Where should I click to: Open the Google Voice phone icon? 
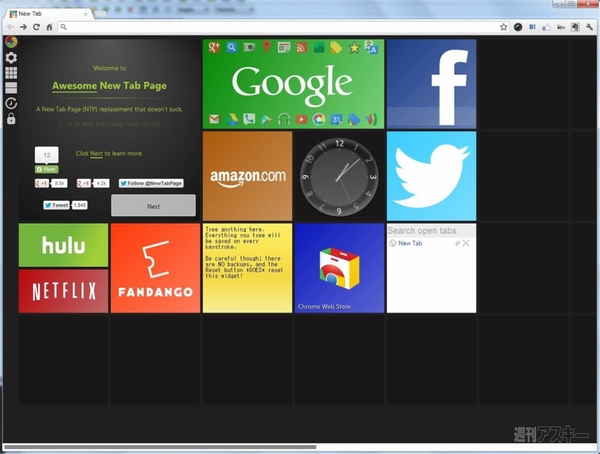249,119
